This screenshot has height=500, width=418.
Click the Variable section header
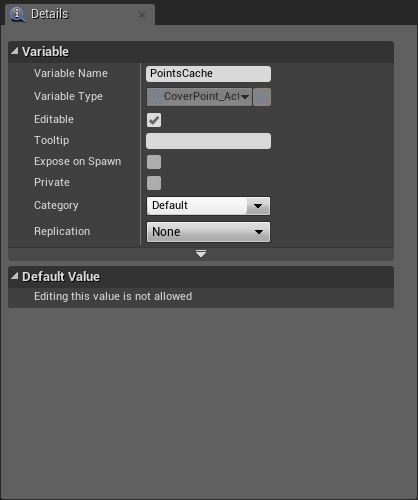click(x=201, y=52)
